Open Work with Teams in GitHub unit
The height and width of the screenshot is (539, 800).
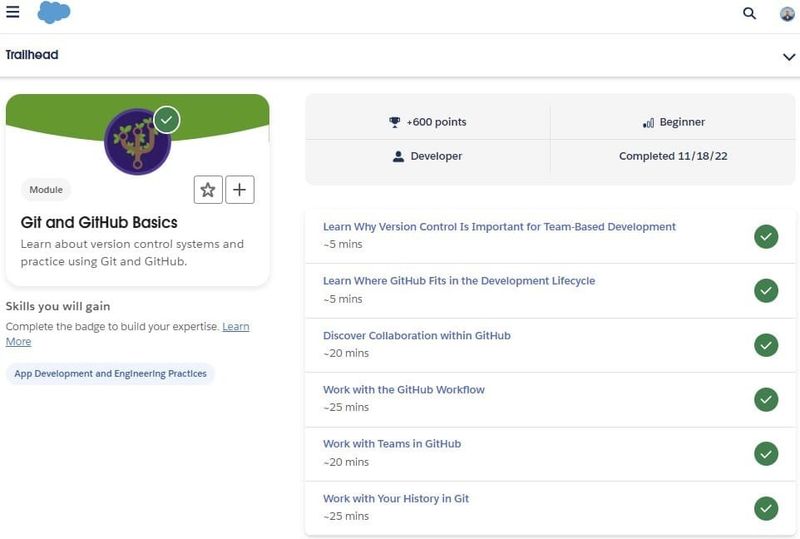392,444
